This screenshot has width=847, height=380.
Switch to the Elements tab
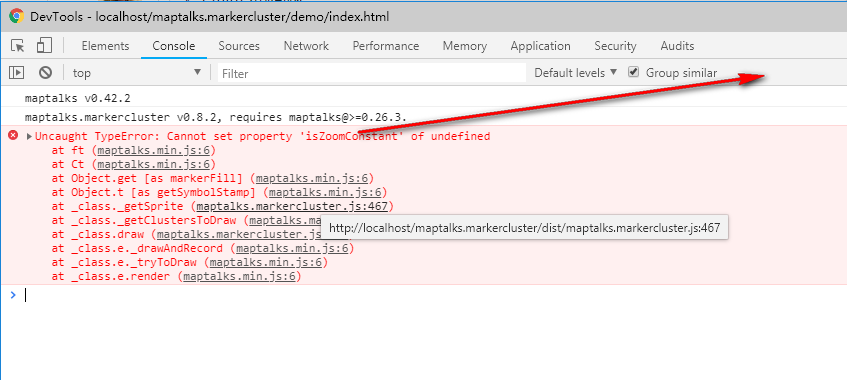click(x=105, y=46)
